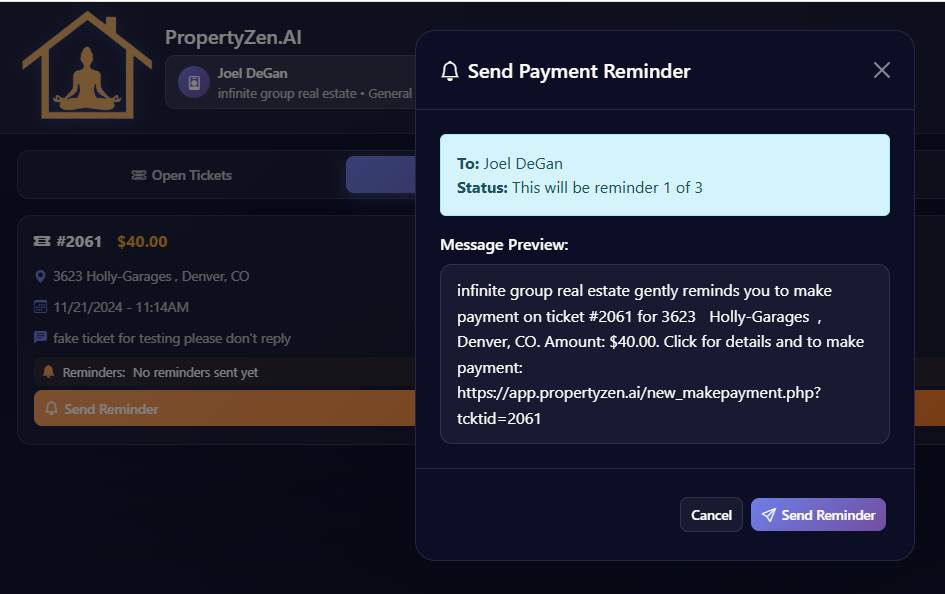Click the ticket icon next to #2061

(x=41, y=241)
